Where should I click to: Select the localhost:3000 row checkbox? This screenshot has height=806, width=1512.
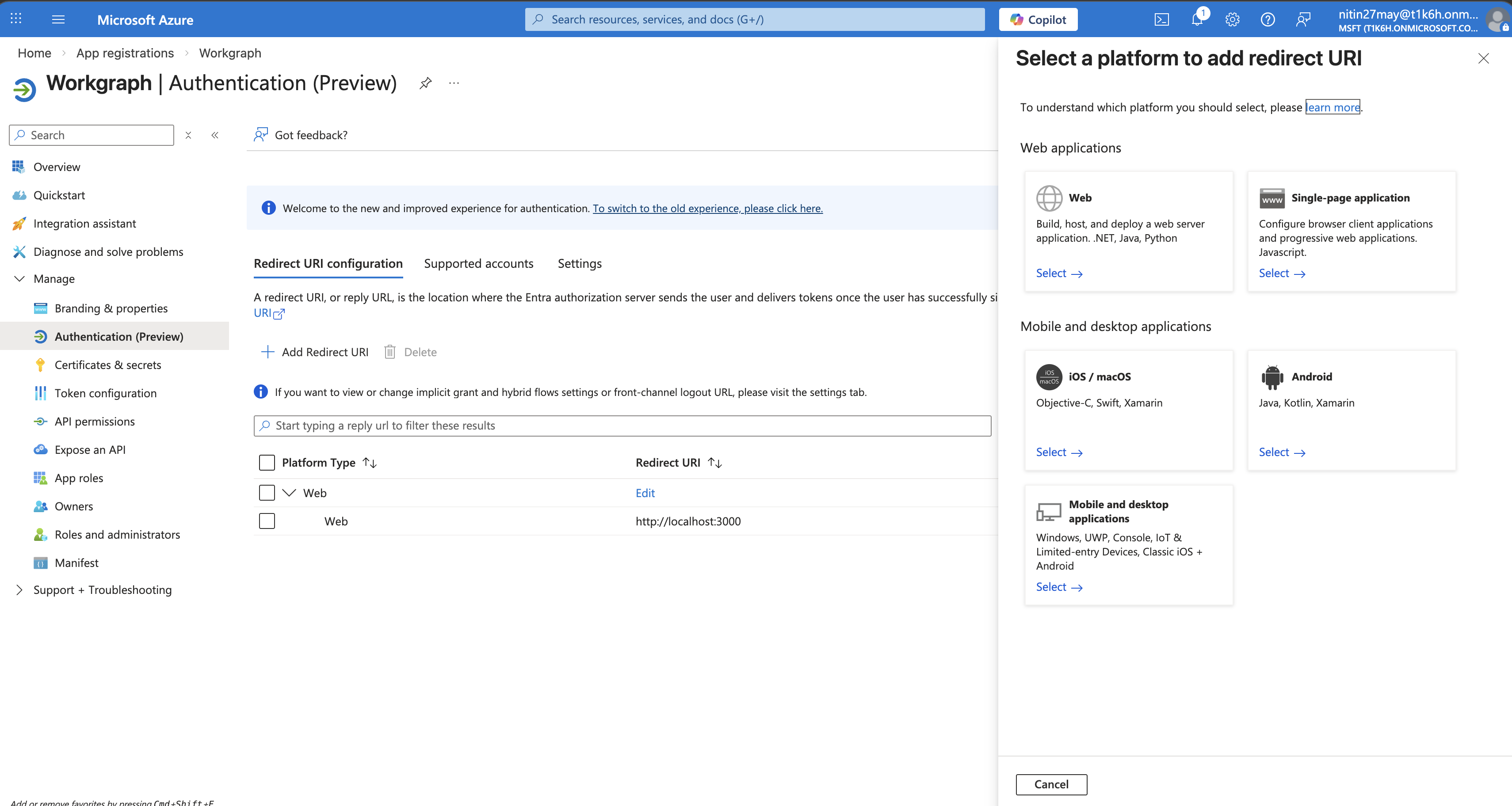coord(267,521)
